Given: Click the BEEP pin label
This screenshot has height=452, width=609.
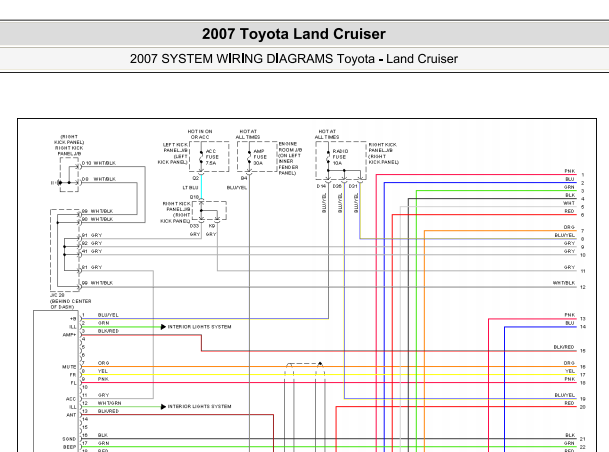Looking at the screenshot, I should pos(69,447).
